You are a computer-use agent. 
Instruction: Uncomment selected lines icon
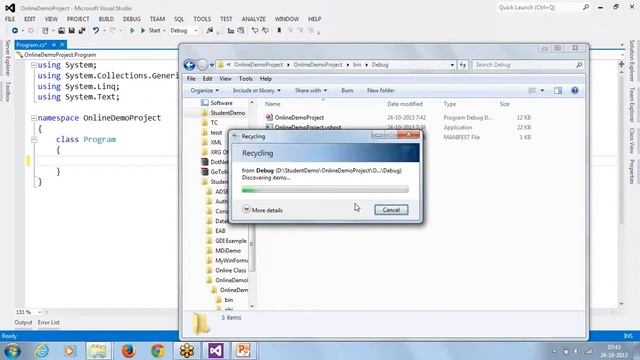265,31
